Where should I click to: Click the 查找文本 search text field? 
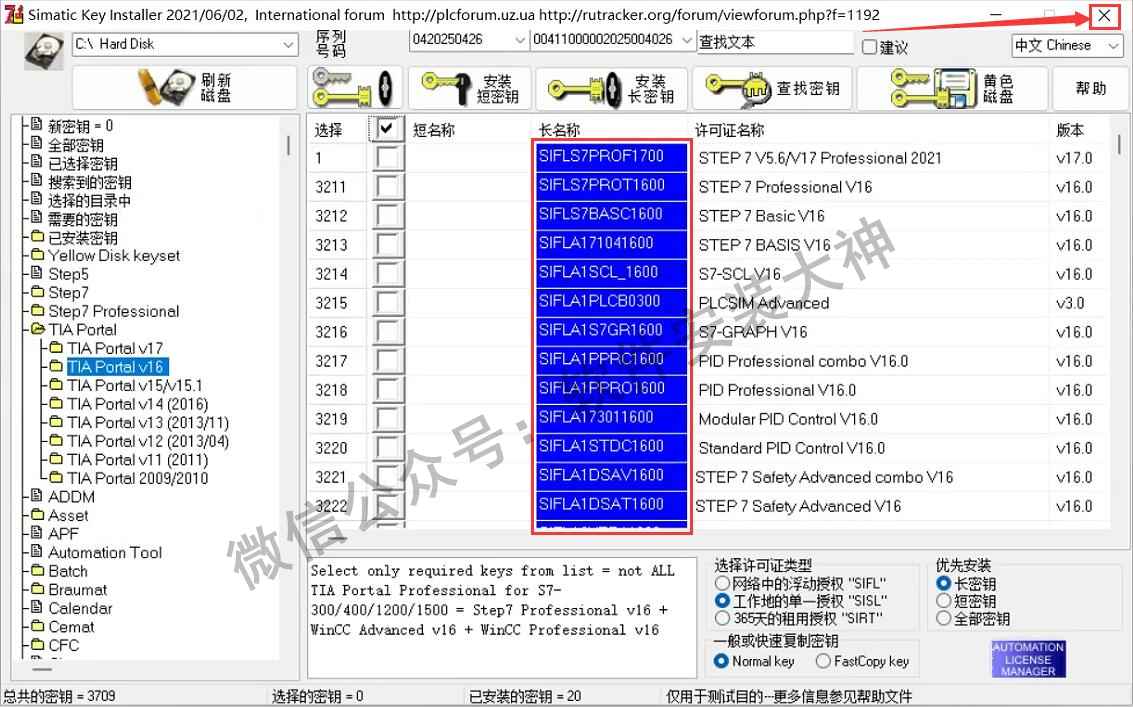(x=775, y=42)
